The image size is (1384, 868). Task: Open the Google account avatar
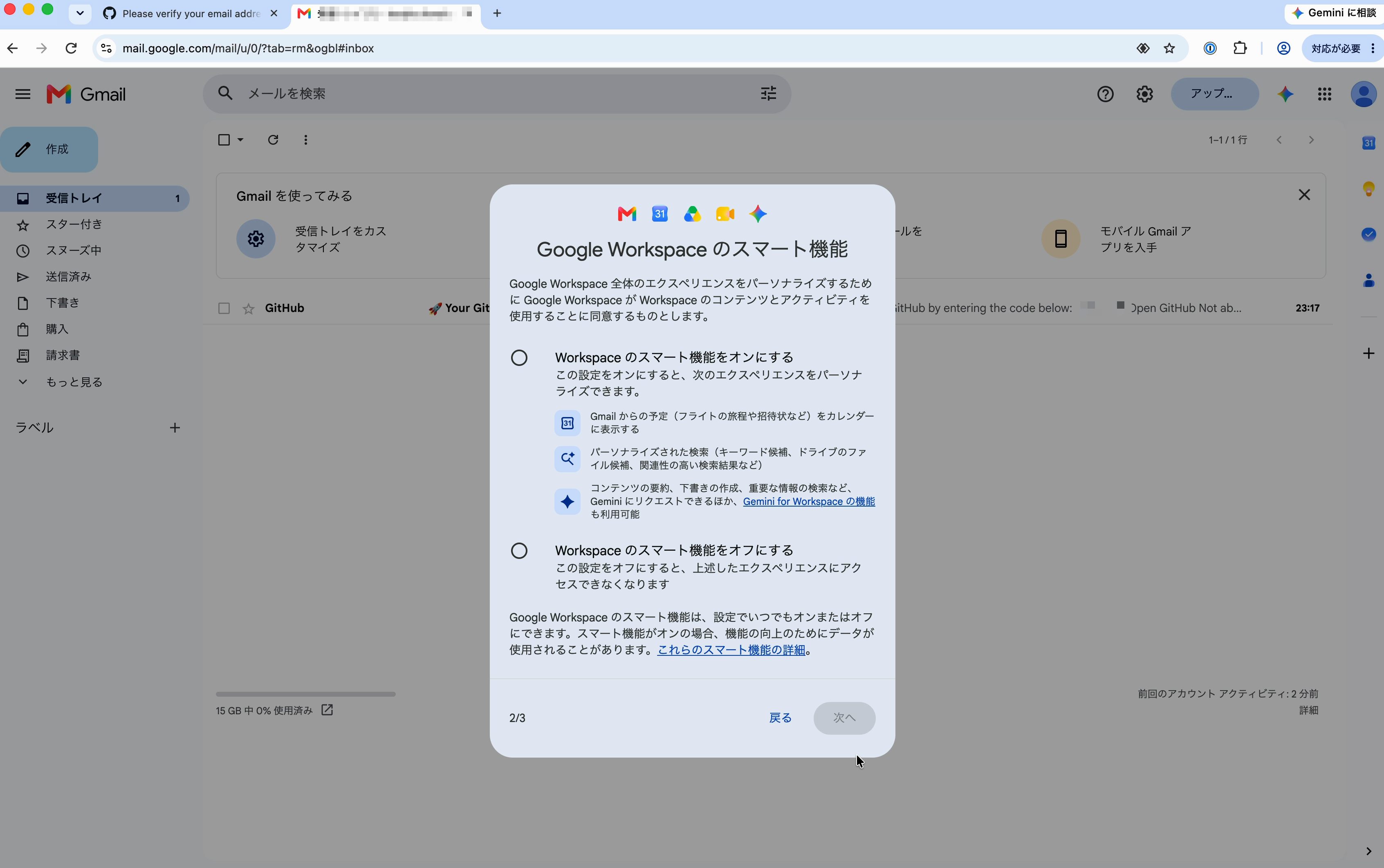point(1363,94)
